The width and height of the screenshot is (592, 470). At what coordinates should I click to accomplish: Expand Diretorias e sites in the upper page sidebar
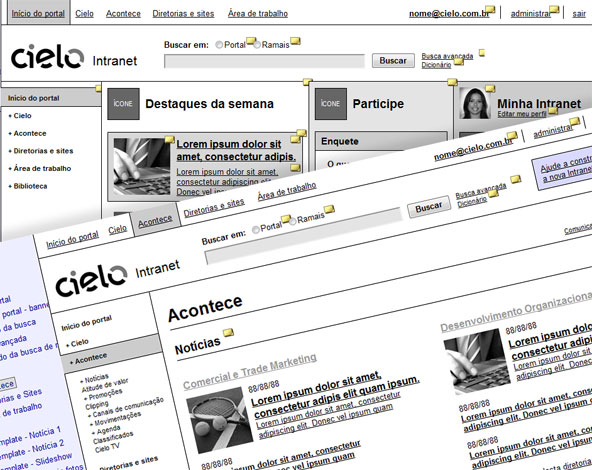(43, 151)
